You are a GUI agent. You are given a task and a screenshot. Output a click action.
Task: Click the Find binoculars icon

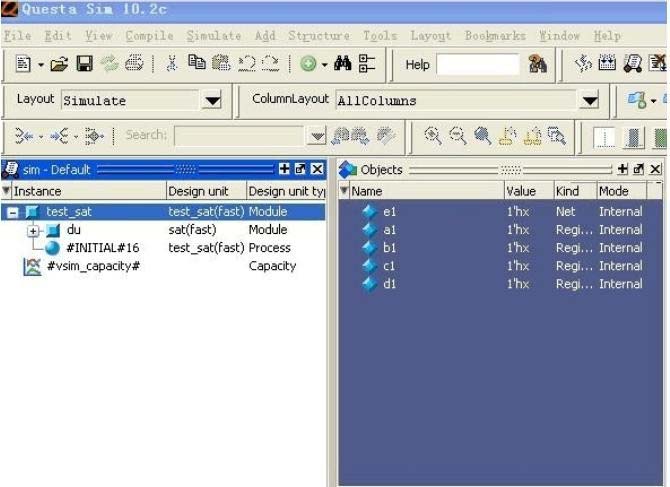pyautogui.click(x=343, y=64)
